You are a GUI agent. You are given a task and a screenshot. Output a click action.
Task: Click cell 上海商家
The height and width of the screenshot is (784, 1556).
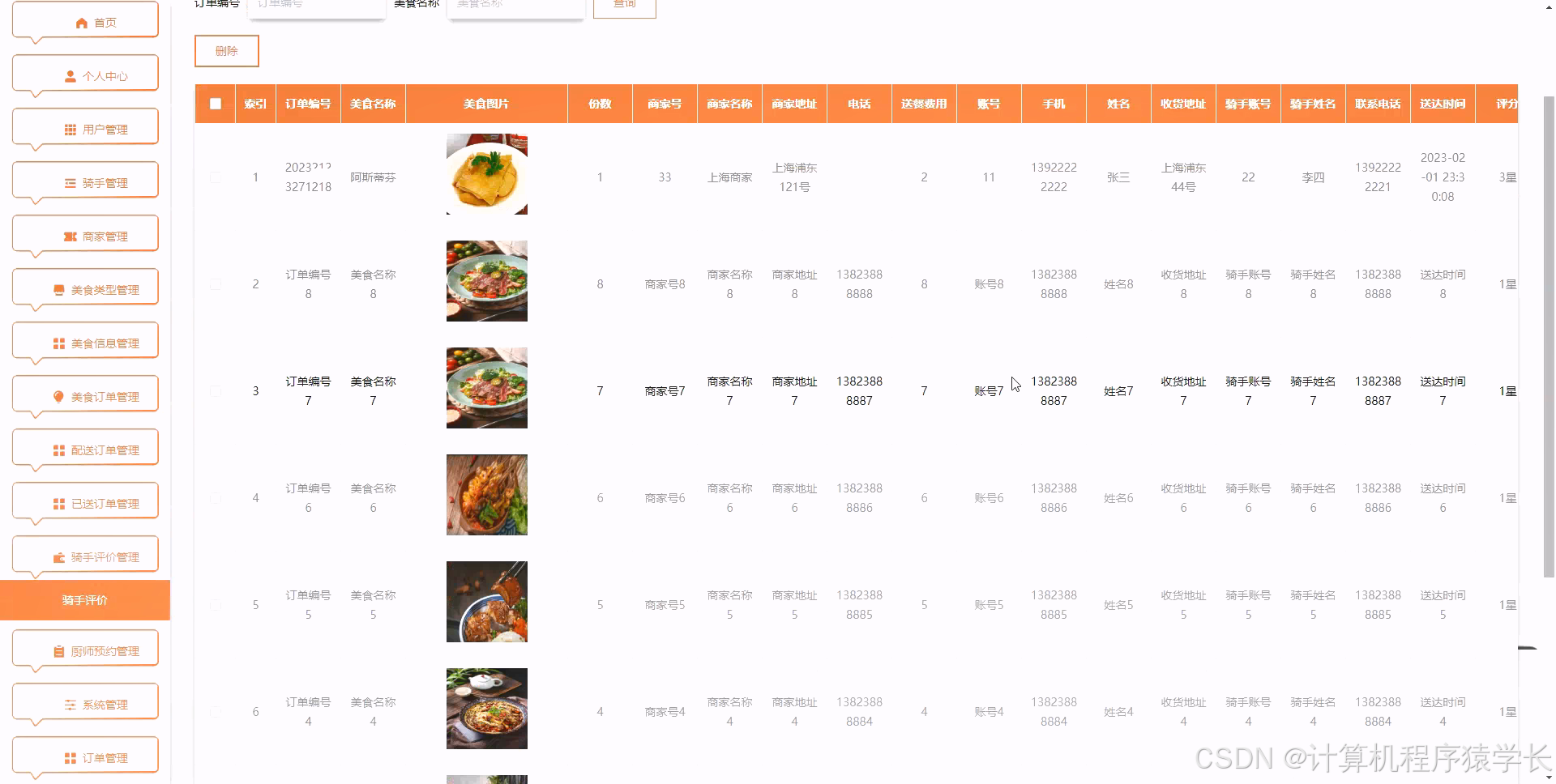[729, 177]
